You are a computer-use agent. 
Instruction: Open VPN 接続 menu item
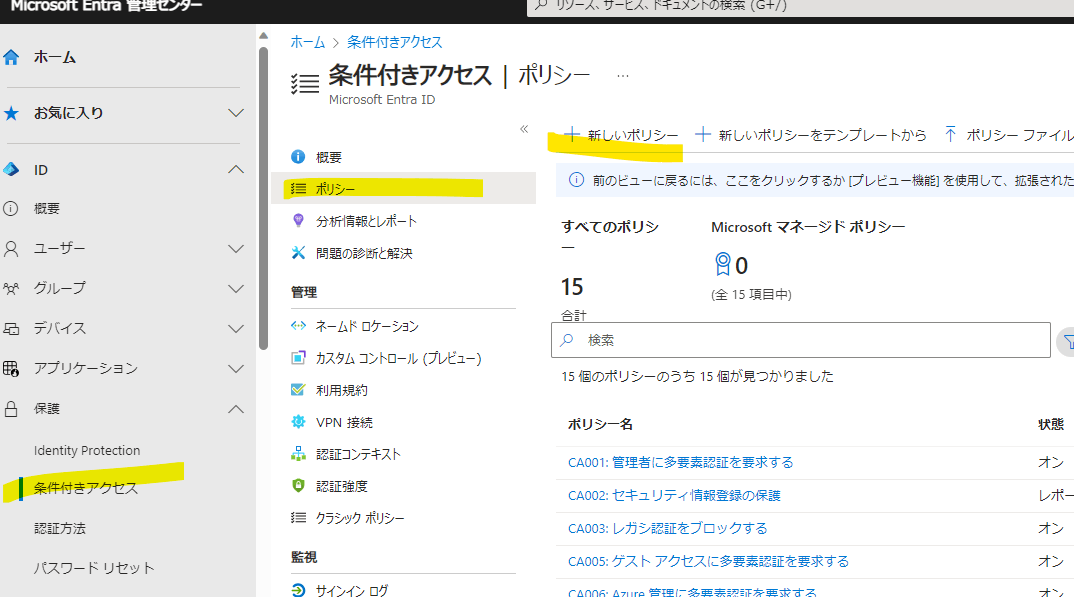click(344, 422)
